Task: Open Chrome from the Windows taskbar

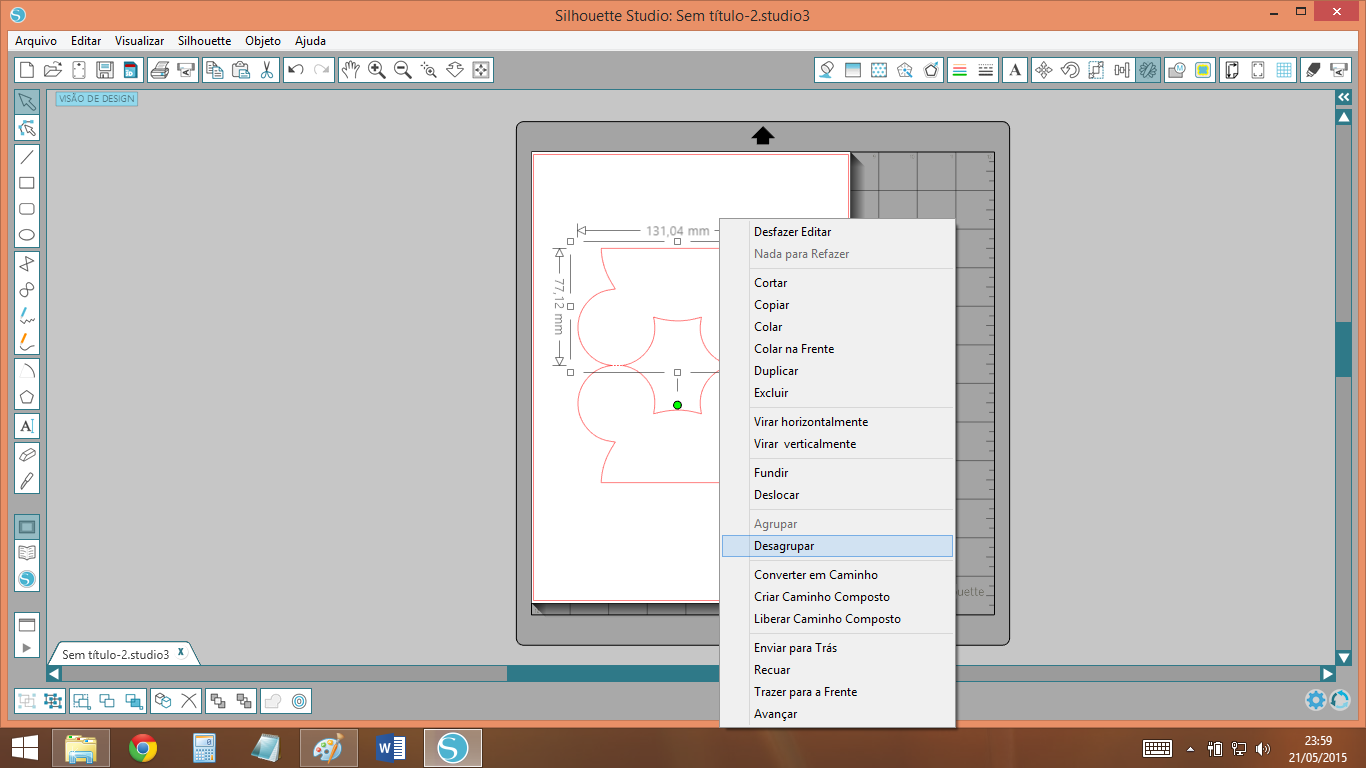Action: [x=143, y=747]
